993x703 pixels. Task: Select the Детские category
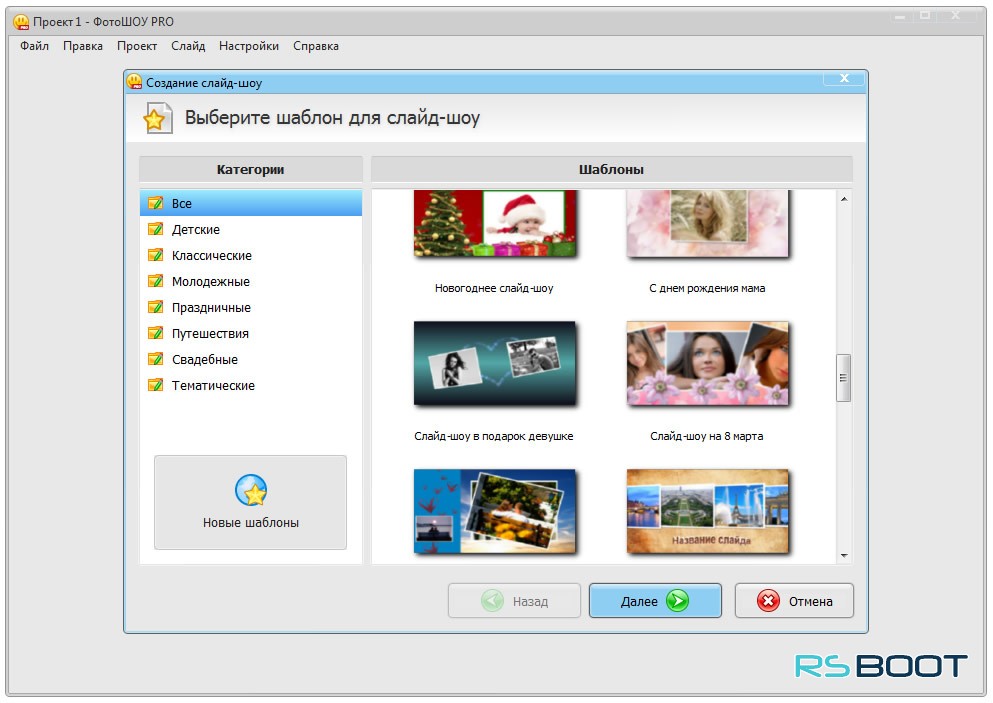251,229
